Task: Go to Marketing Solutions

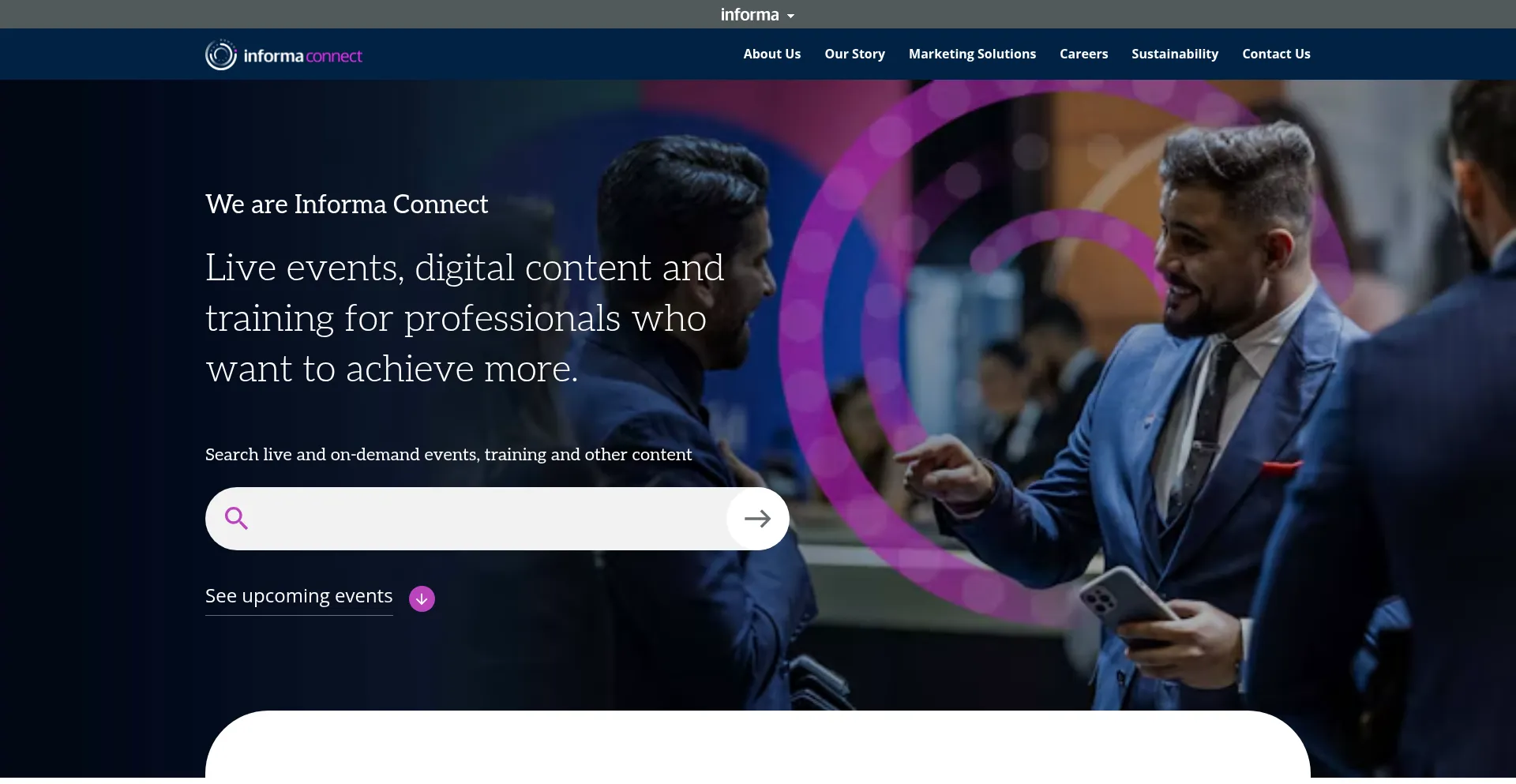Action: [972, 54]
